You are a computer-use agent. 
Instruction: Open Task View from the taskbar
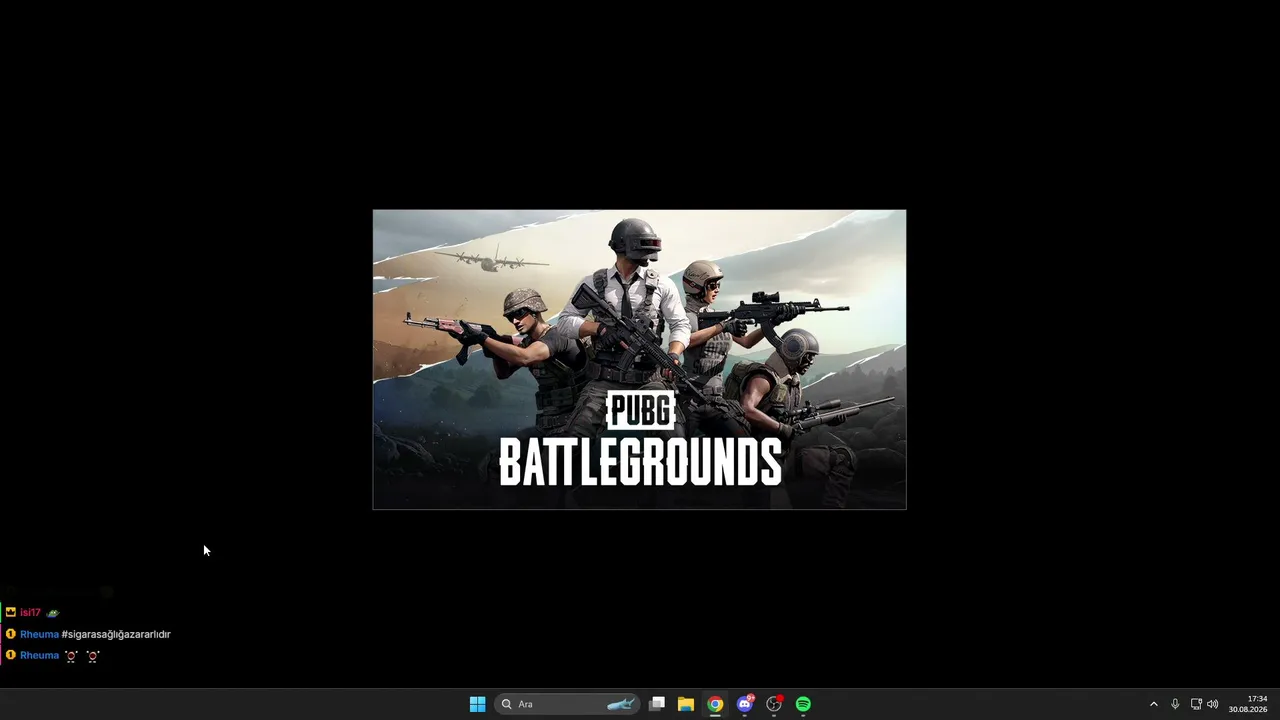[x=657, y=704]
